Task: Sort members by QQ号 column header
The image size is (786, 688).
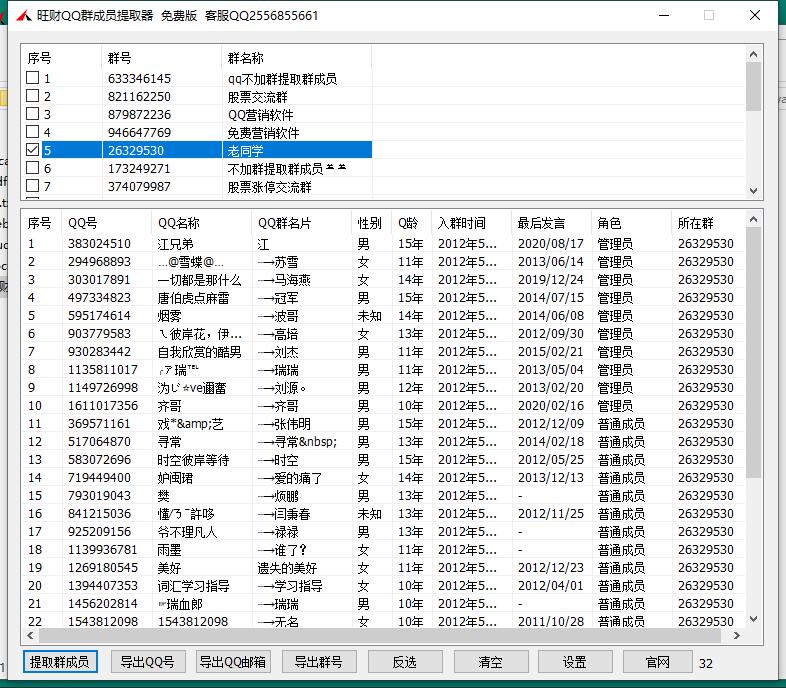Action: click(x=106, y=223)
